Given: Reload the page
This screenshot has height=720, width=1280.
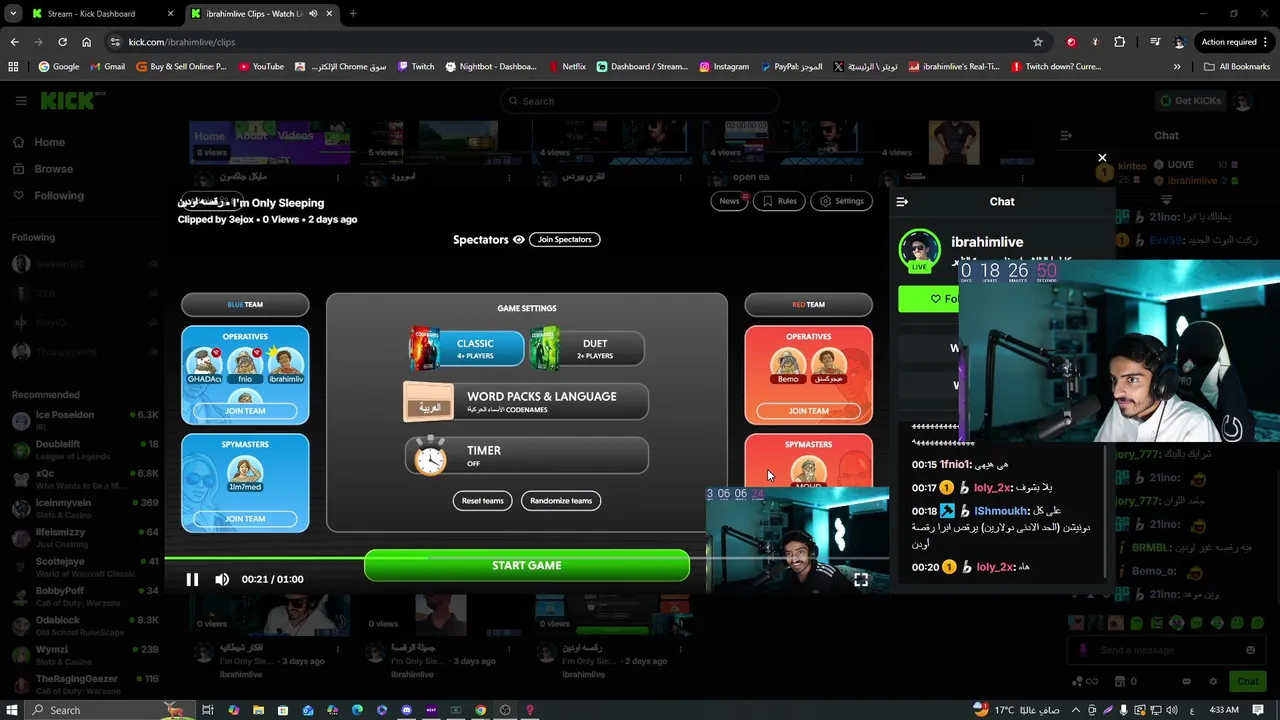Looking at the screenshot, I should pyautogui.click(x=62, y=42).
